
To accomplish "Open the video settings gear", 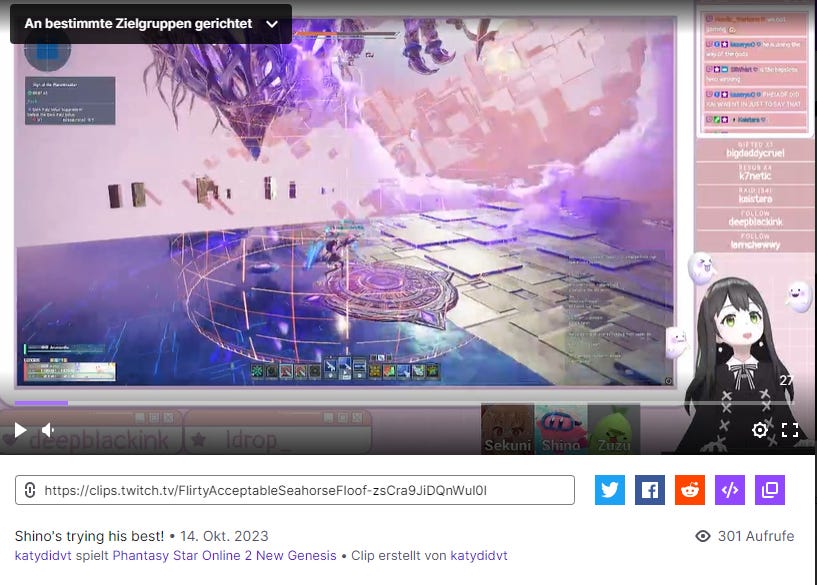I will [x=760, y=430].
